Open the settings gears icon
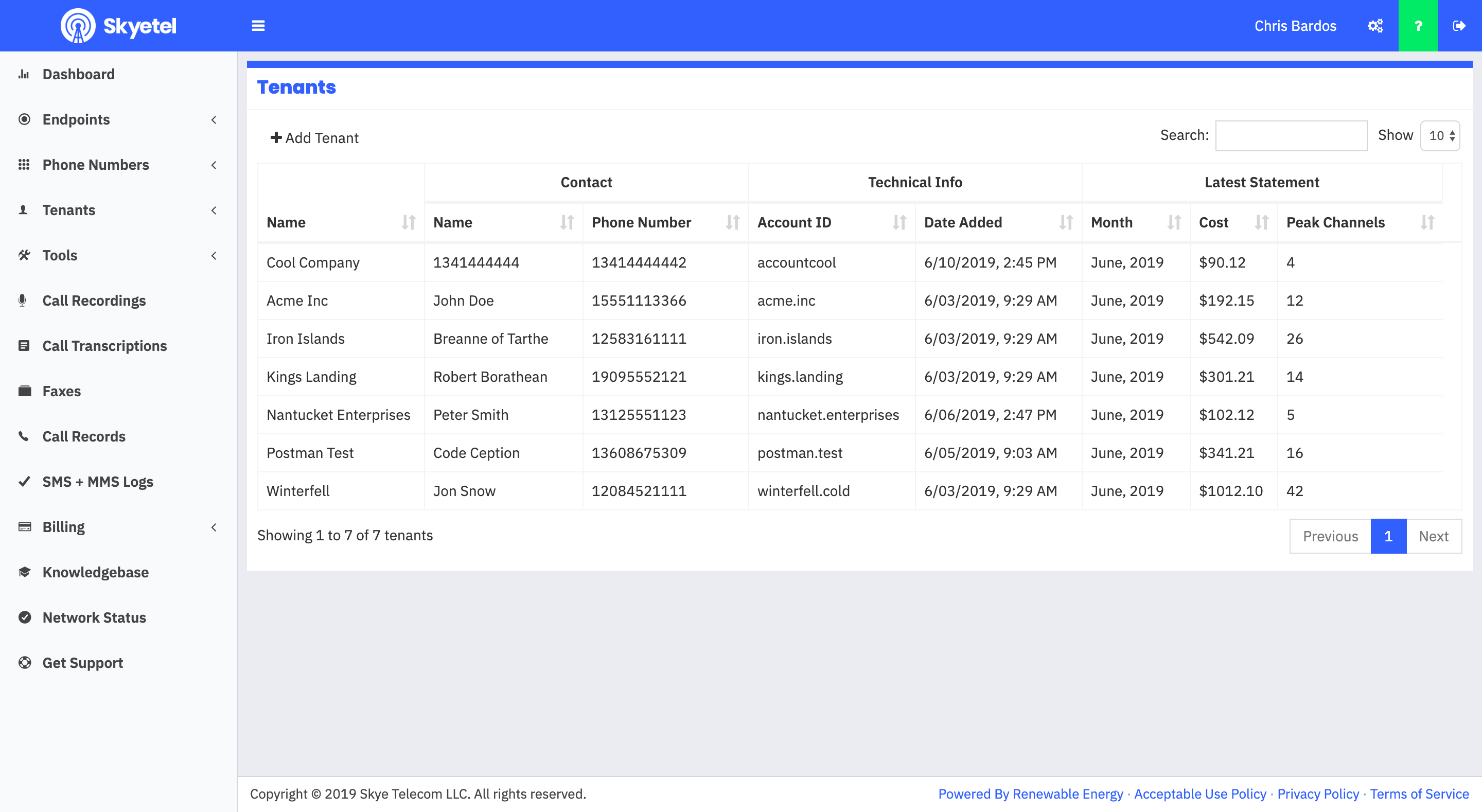This screenshot has width=1482, height=812. [x=1375, y=26]
